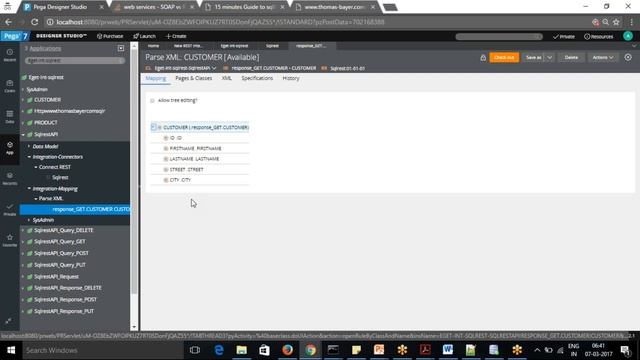Screen dimensions: 640x360
Task: Enable the Allow tree editing checkbox
Action: (152, 100)
